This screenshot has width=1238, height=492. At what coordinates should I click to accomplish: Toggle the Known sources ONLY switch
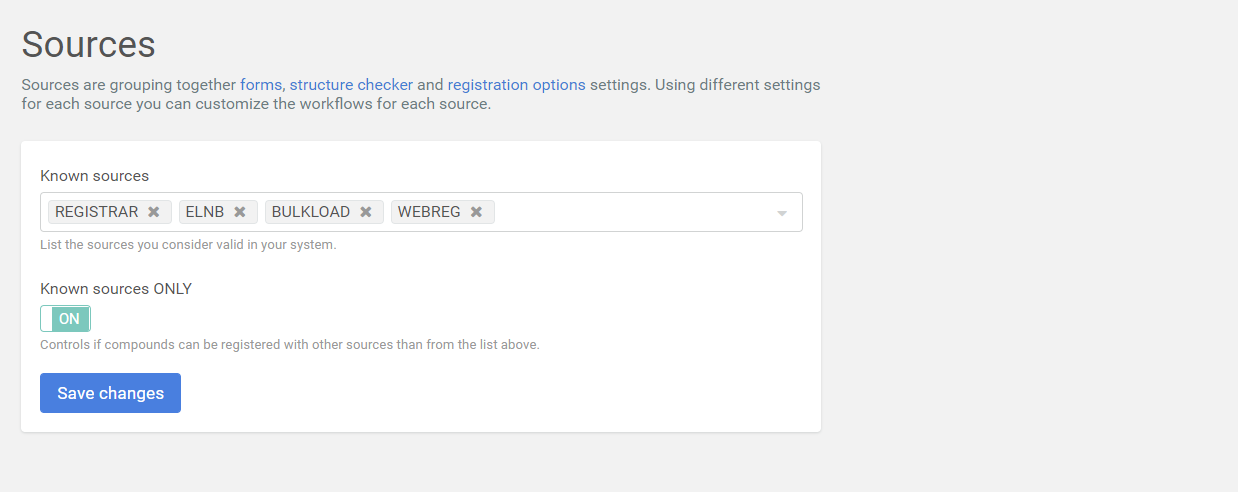66,319
